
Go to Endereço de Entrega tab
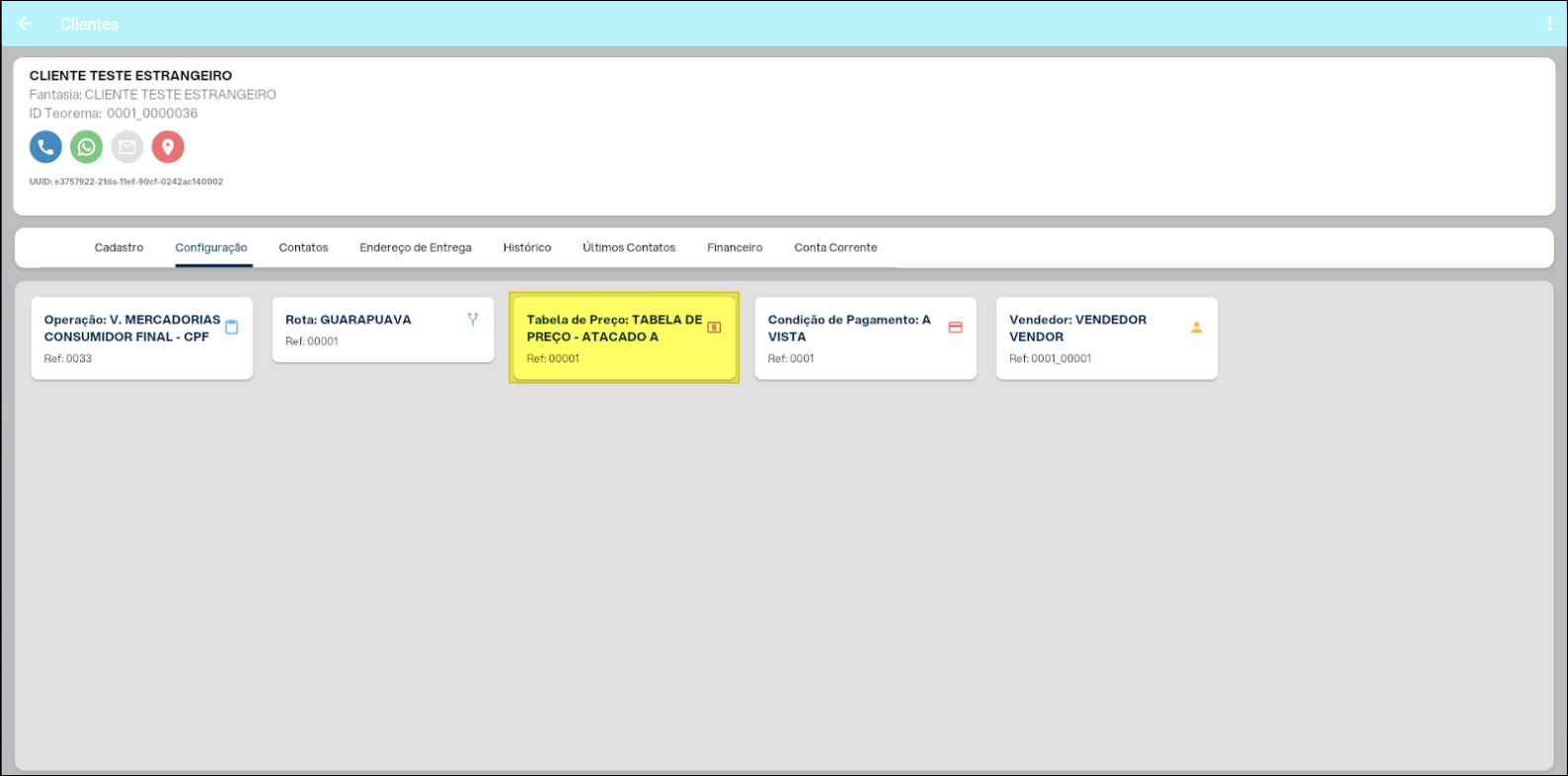point(415,248)
